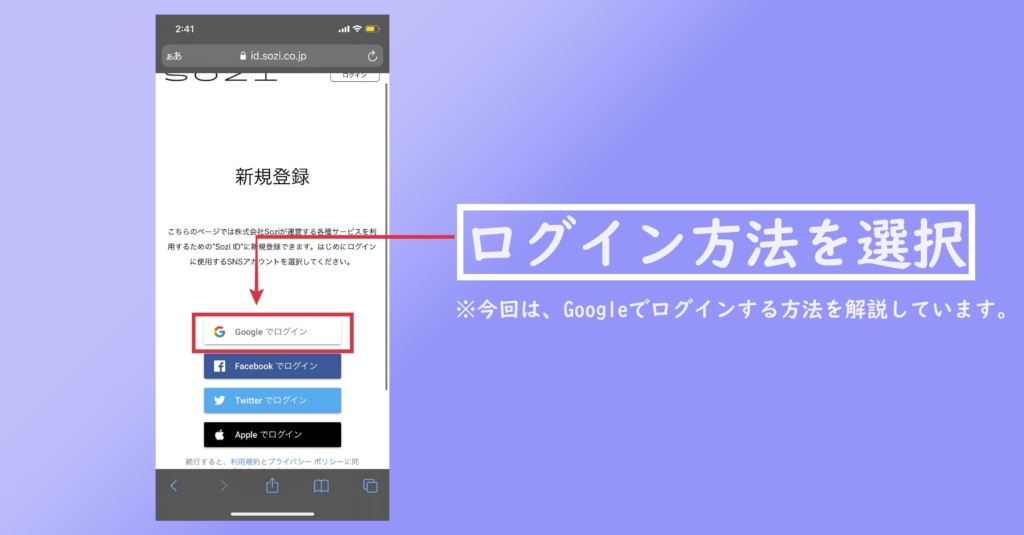Tap the Google G logo icon
Image resolution: width=1024 pixels, height=535 pixels.
tap(219, 332)
